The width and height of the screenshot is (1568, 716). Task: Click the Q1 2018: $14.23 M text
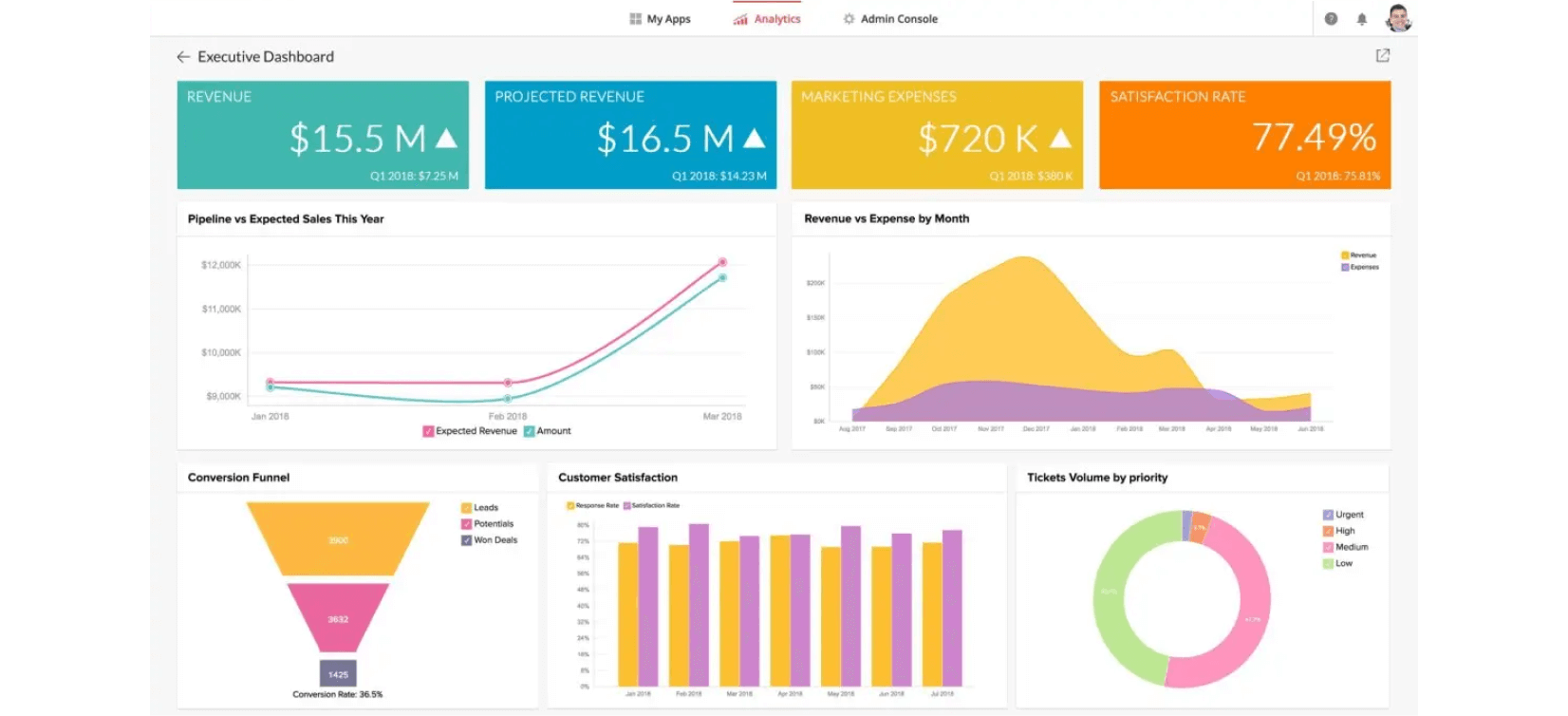coord(719,176)
